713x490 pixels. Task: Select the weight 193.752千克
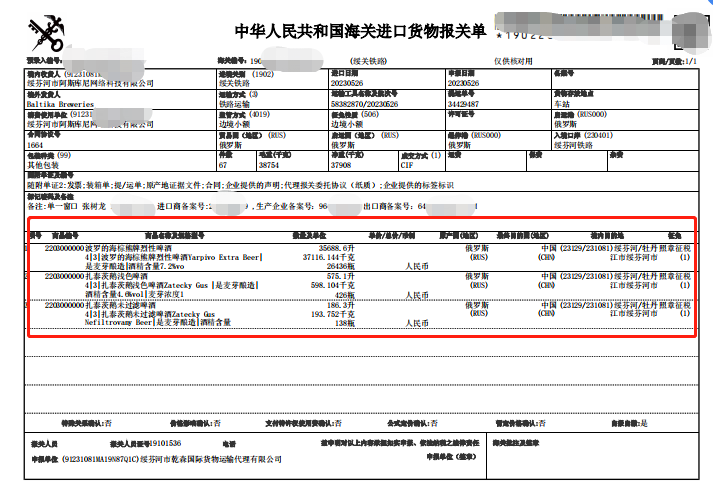[x=333, y=314]
